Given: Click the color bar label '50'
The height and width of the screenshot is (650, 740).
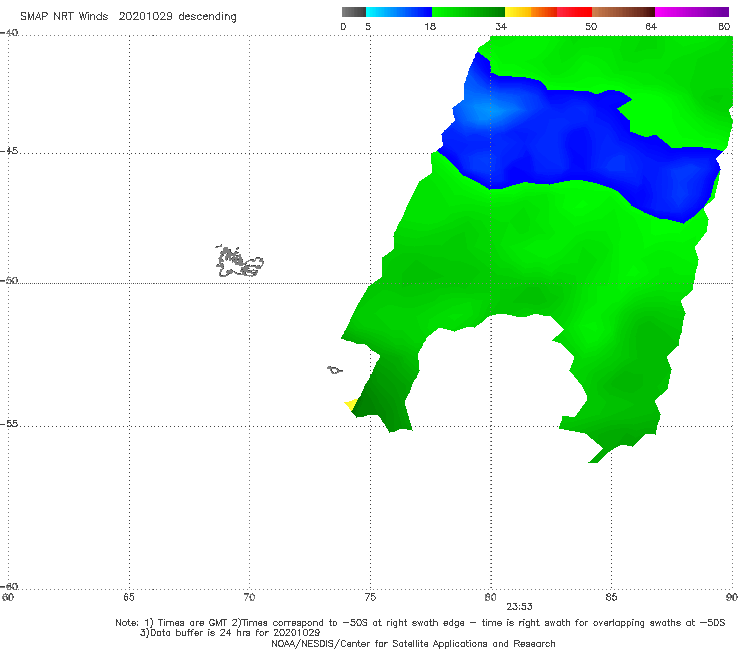Looking at the screenshot, I should [x=591, y=26].
